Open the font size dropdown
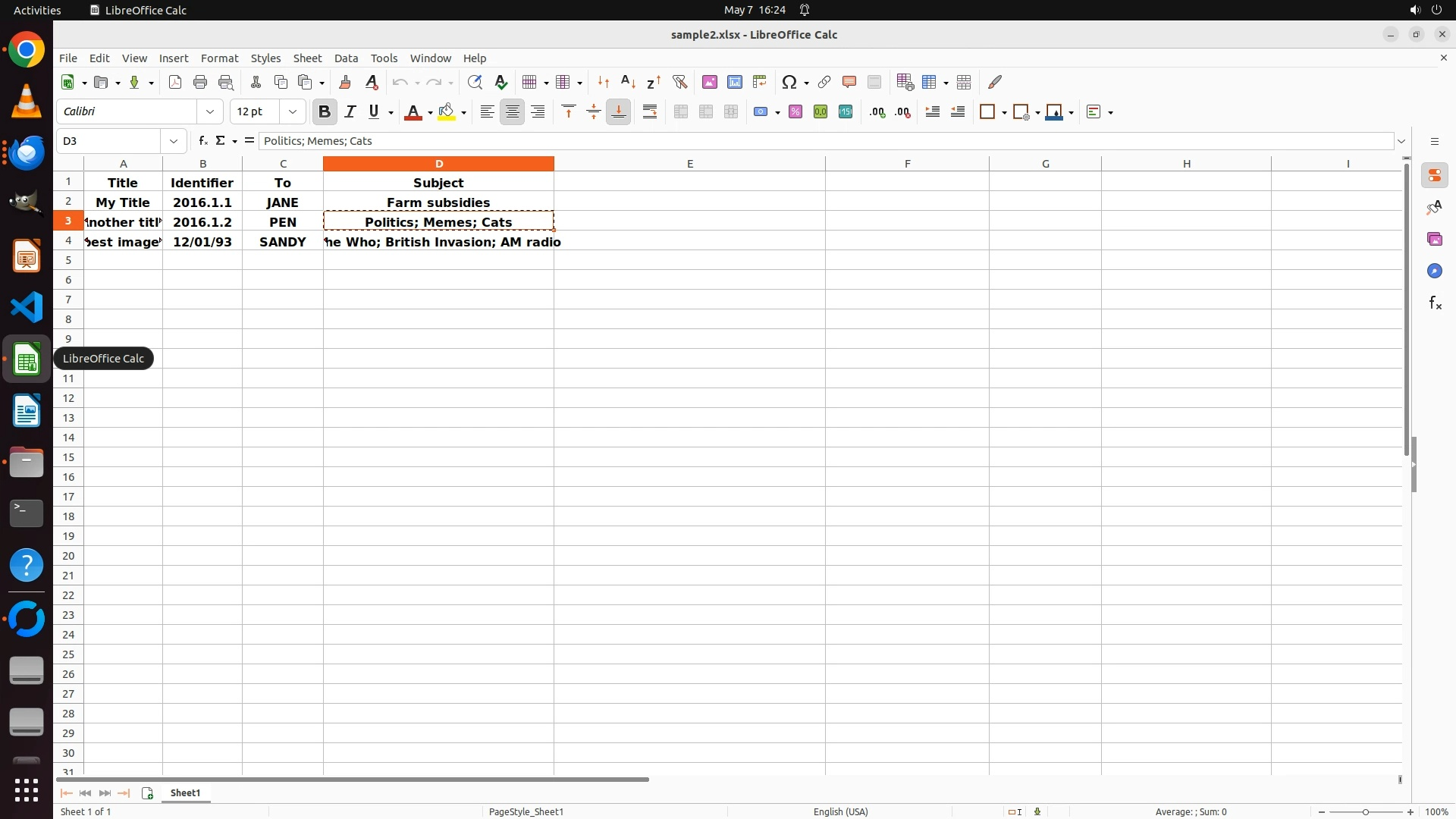 [x=293, y=111]
